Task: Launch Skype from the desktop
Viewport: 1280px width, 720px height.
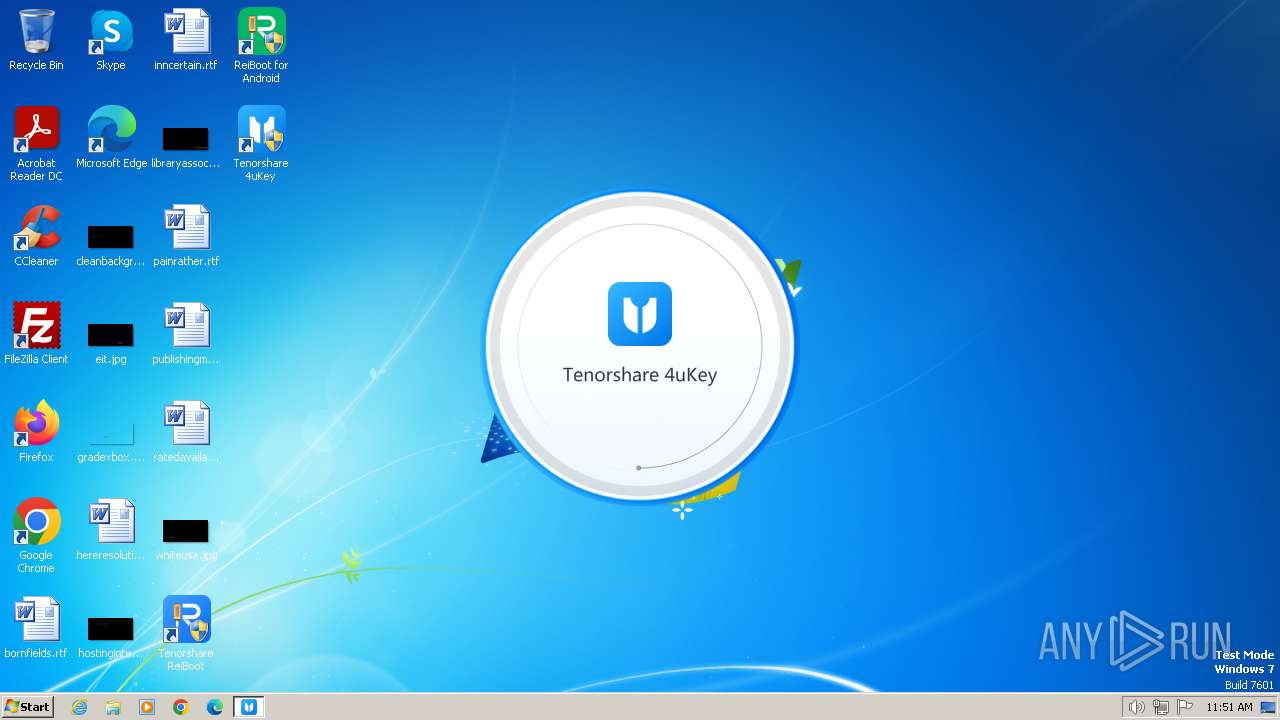Action: (x=111, y=40)
